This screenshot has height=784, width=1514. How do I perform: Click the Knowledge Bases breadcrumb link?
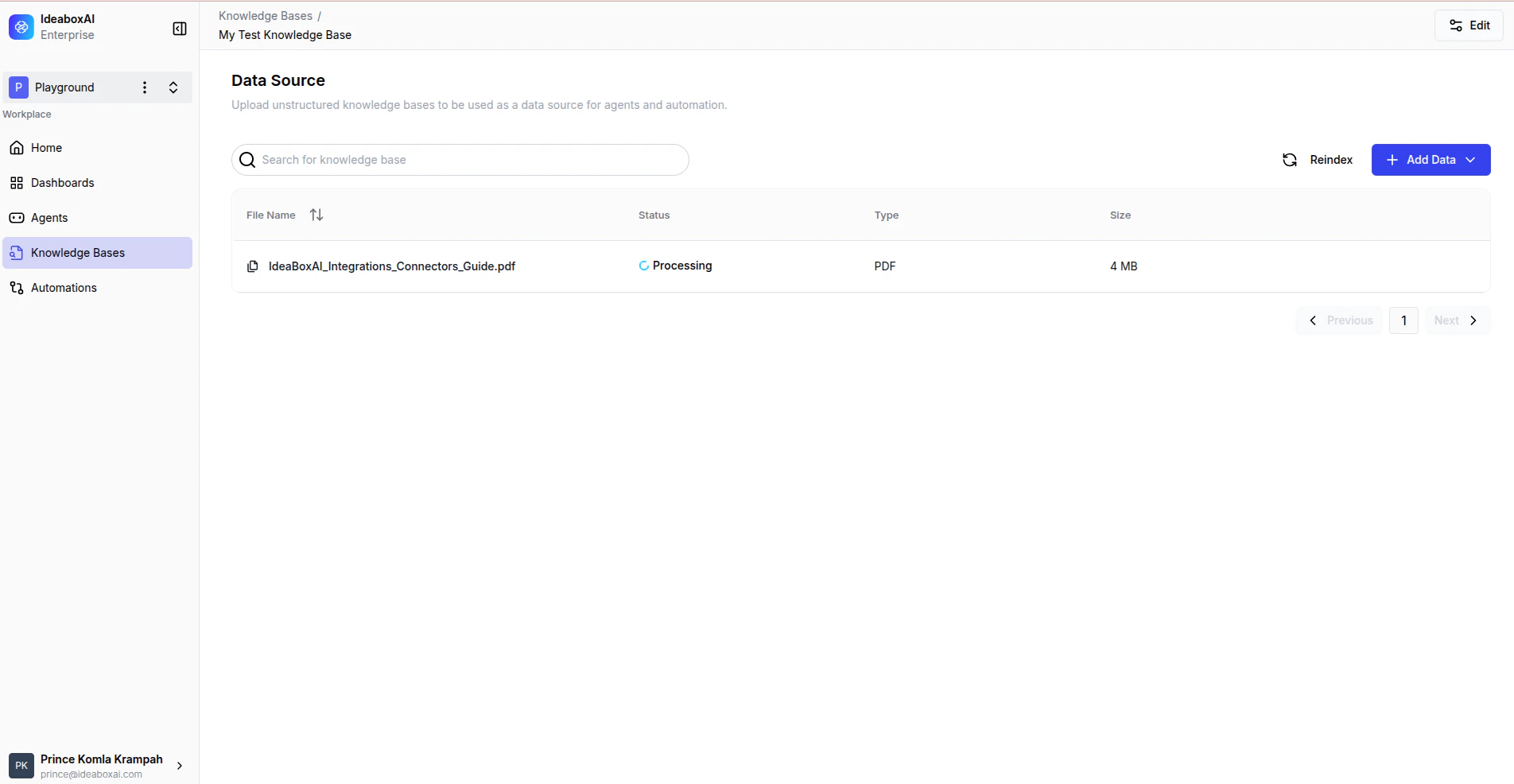(x=266, y=16)
